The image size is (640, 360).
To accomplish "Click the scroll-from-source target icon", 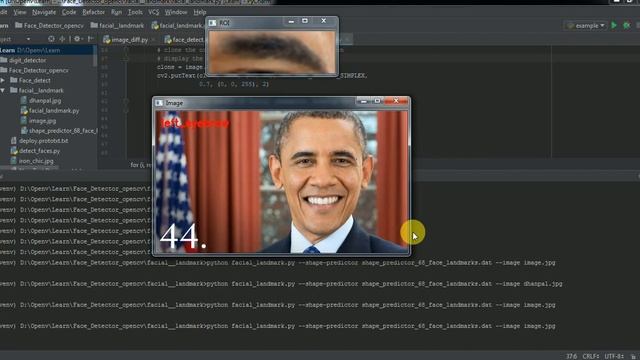I will point(51,39).
